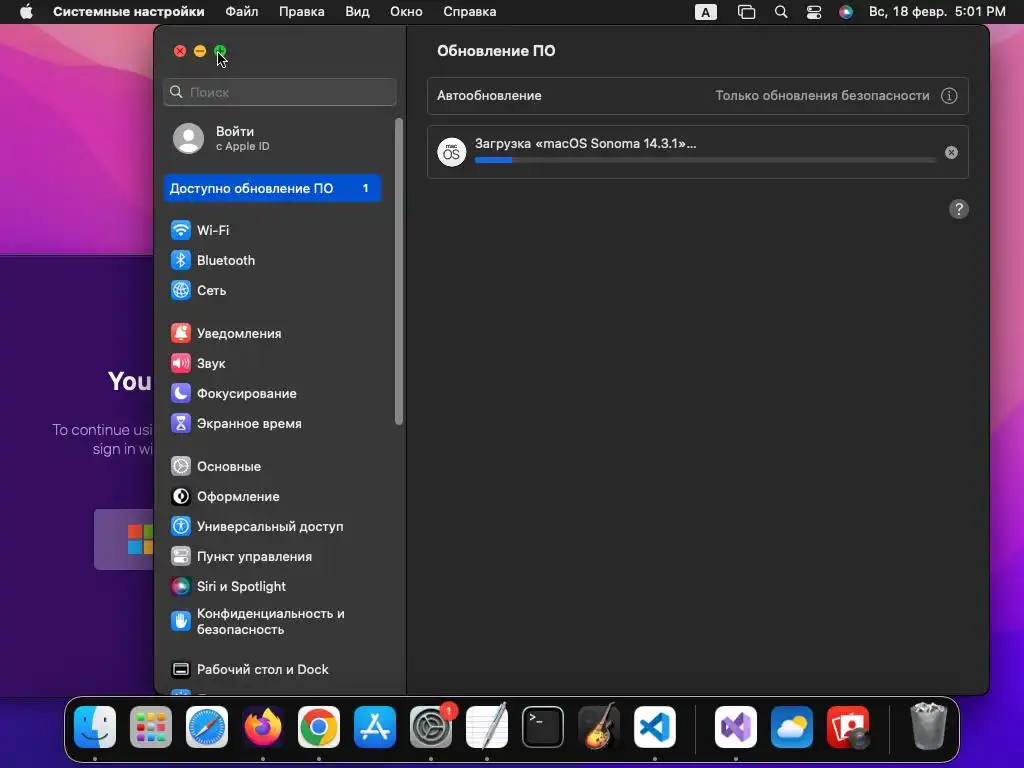This screenshot has height=768, width=1024.
Task: Launch GarageBand from the Dock
Action: (599, 726)
